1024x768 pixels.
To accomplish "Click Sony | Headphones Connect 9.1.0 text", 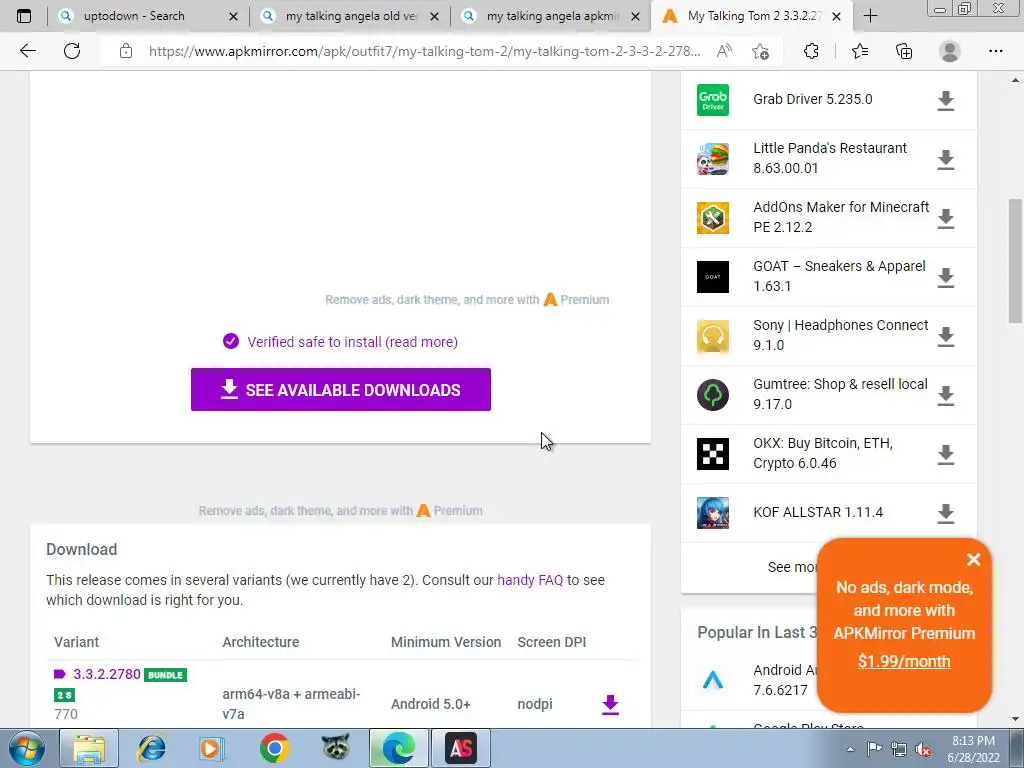I will (840, 335).
